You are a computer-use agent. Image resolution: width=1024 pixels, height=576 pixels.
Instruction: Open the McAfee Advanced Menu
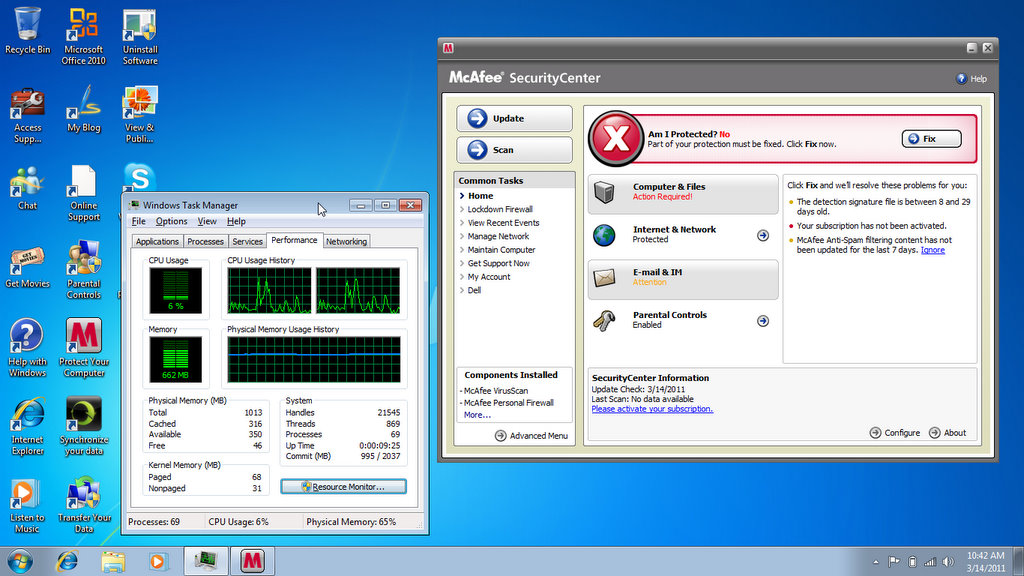[531, 436]
